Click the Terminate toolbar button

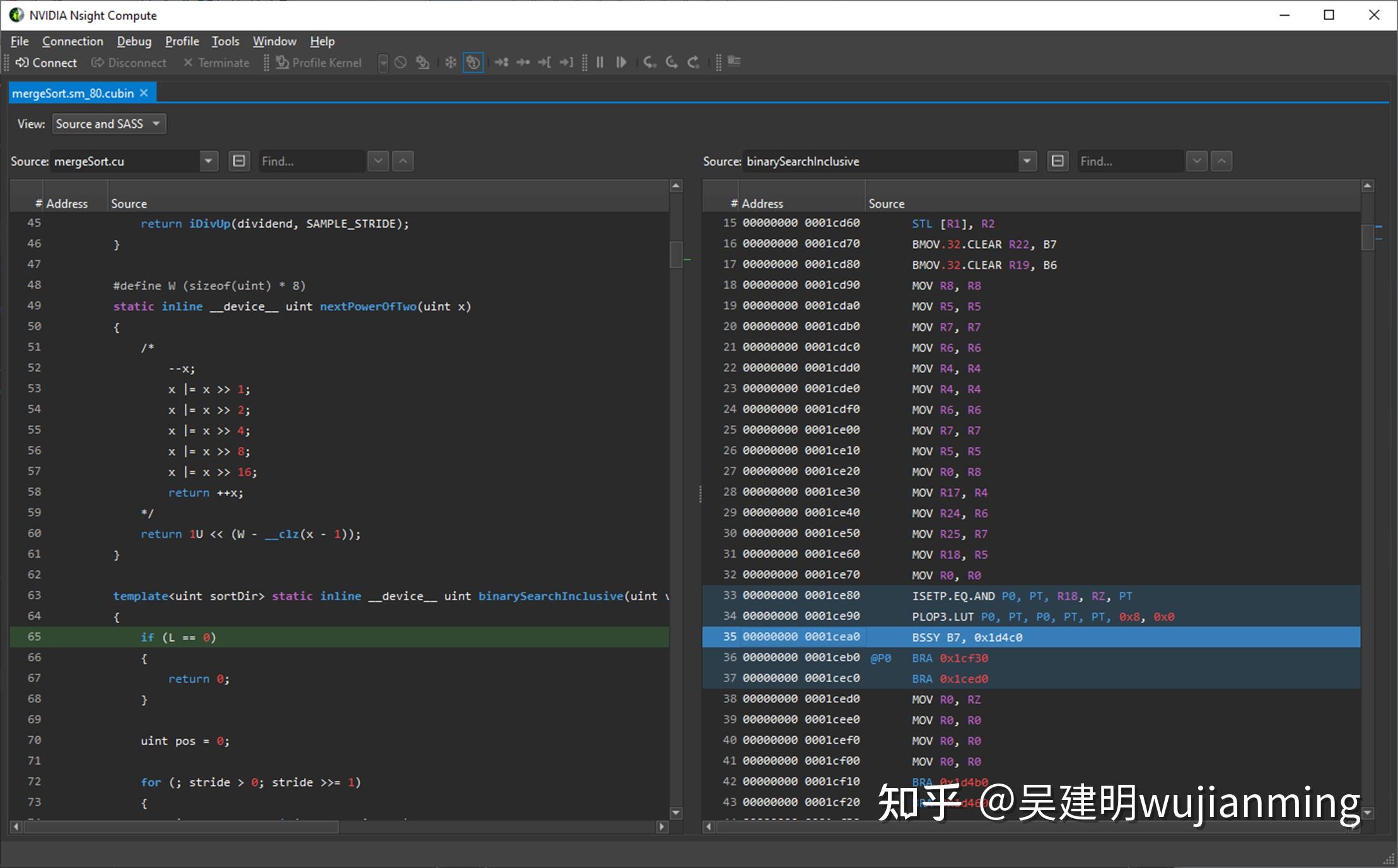click(x=216, y=62)
